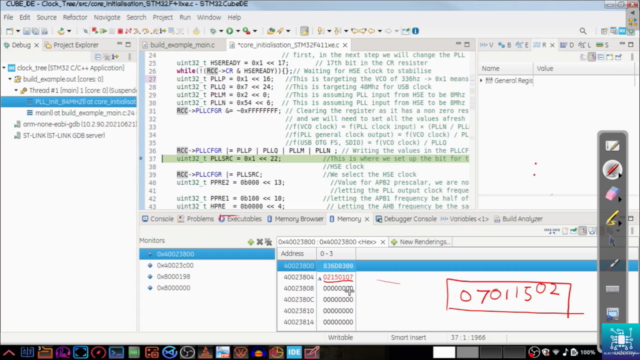Screen dimensions: 640x360
Task: Add a memory monitor with green plus
Action: [251, 242]
